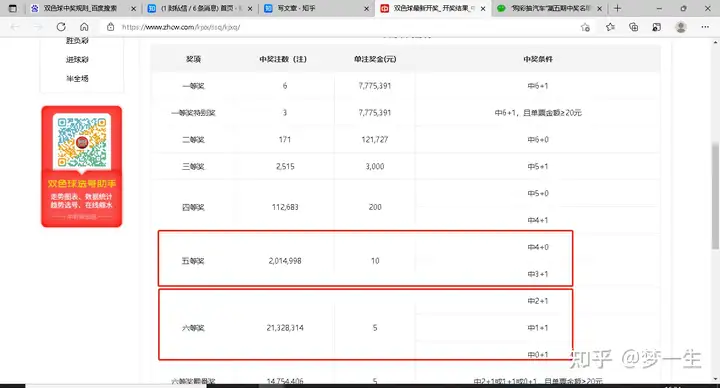Switch to the 驾彩抽汽车 WeChat article tab

coord(549,8)
